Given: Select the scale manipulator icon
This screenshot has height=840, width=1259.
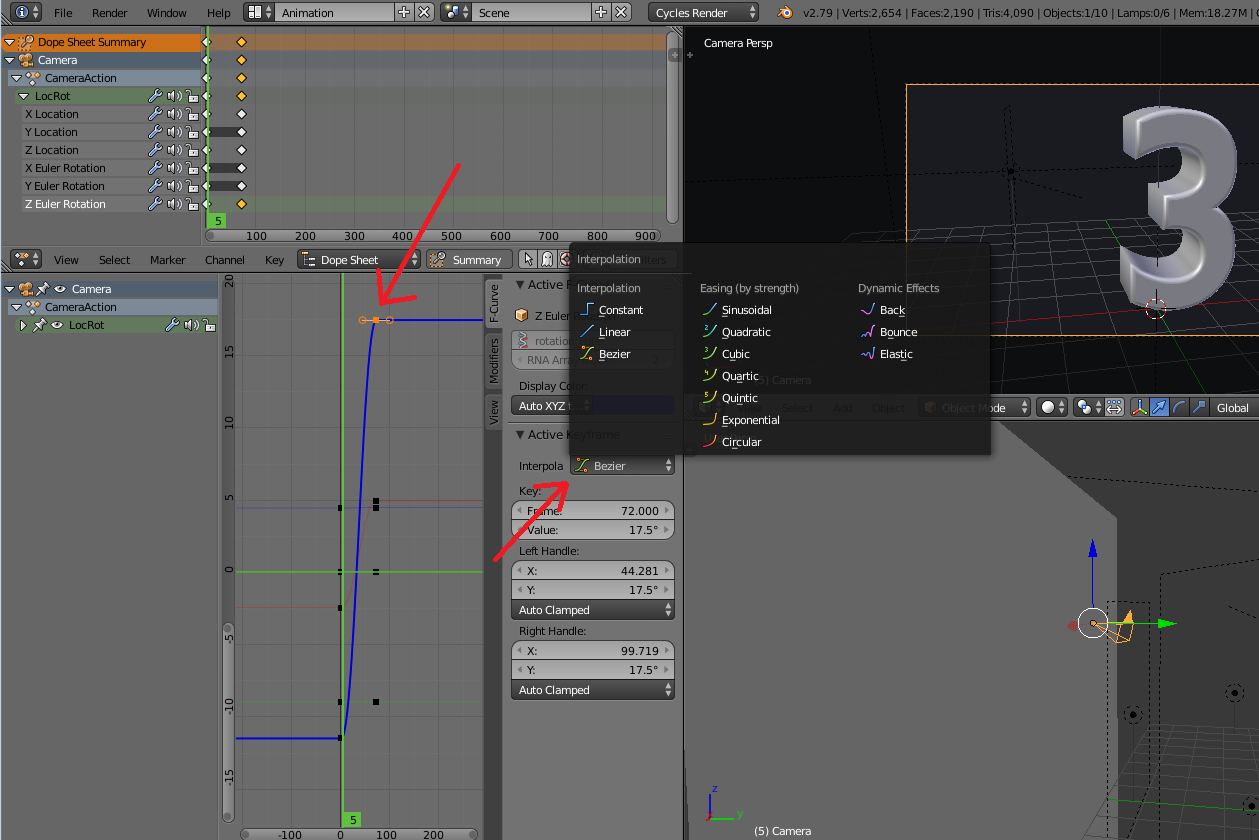Looking at the screenshot, I should point(1198,407).
